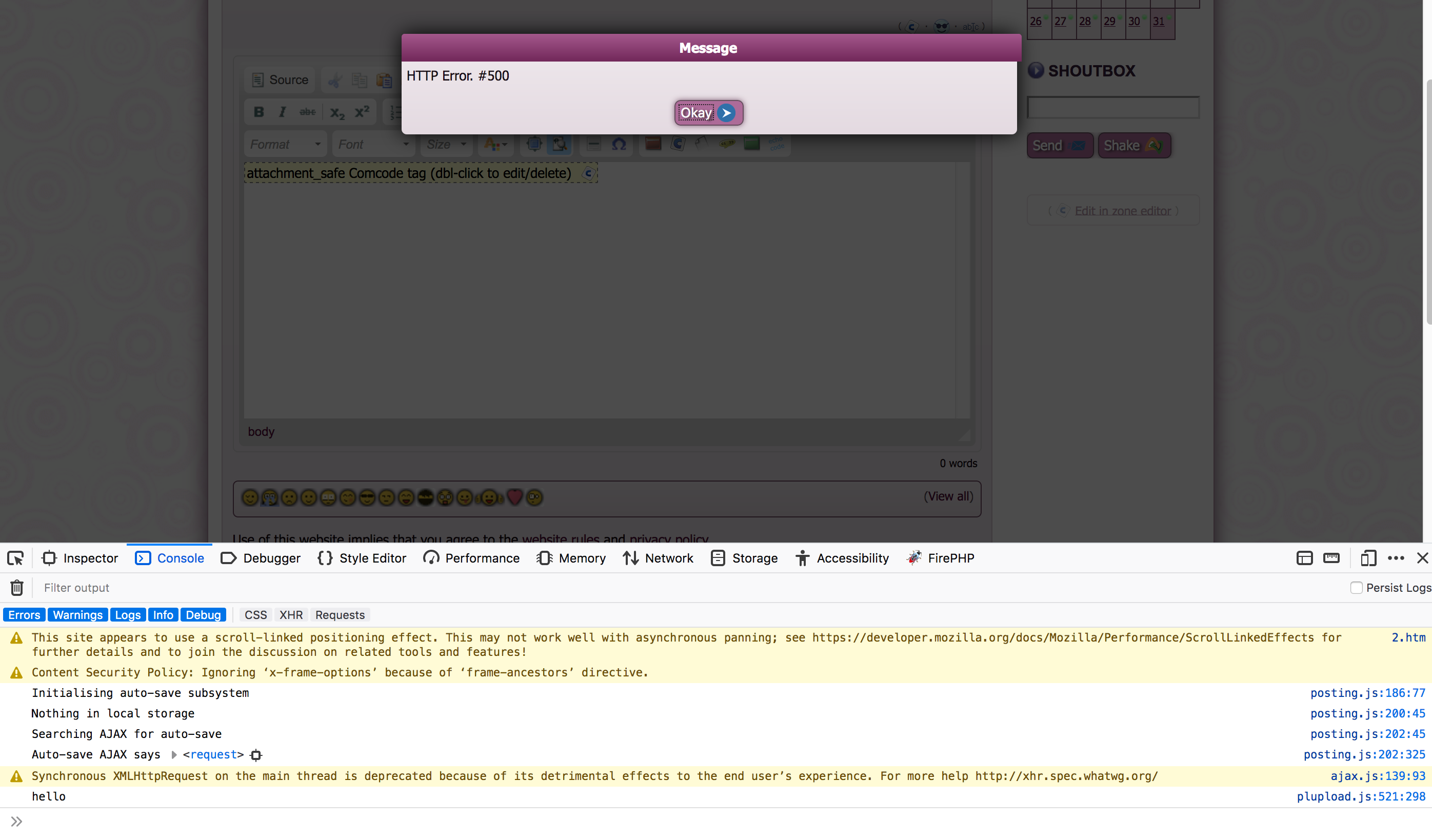Open the Size dropdown
Screen dimensions: 1432x840
pos(447,144)
